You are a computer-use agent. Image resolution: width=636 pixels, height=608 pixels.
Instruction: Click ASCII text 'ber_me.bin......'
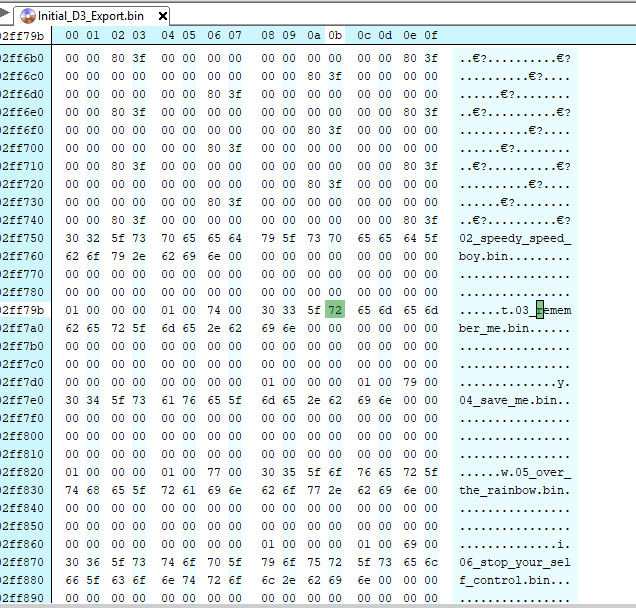click(x=515, y=328)
